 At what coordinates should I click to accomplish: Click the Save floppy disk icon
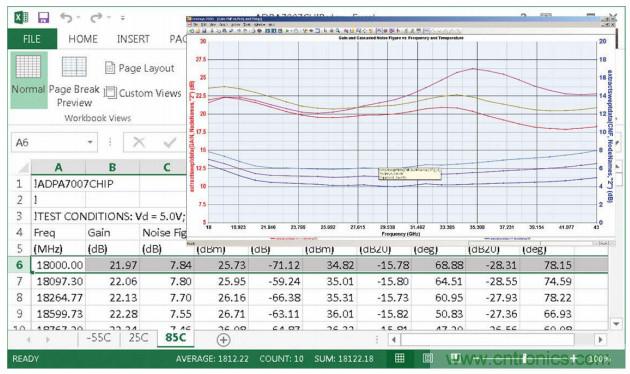(x=43, y=18)
